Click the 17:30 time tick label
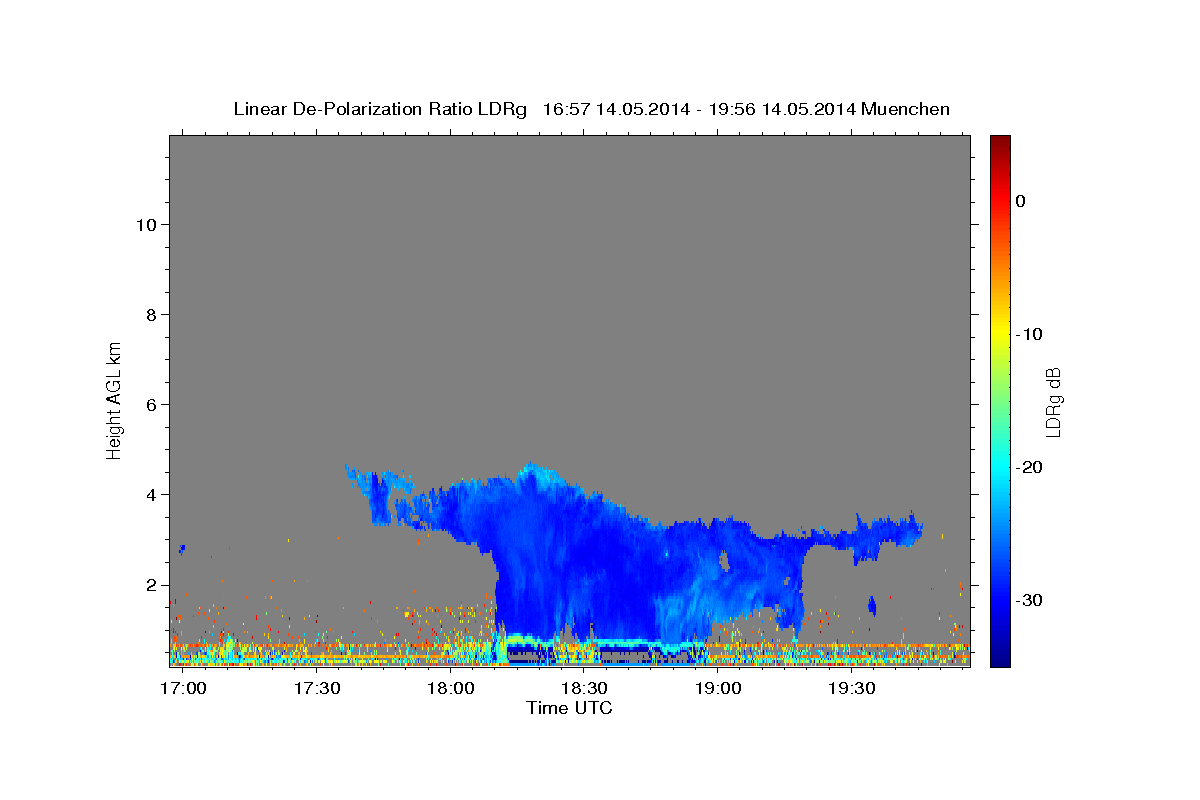Screen dimensions: 1200x800 pos(317,688)
